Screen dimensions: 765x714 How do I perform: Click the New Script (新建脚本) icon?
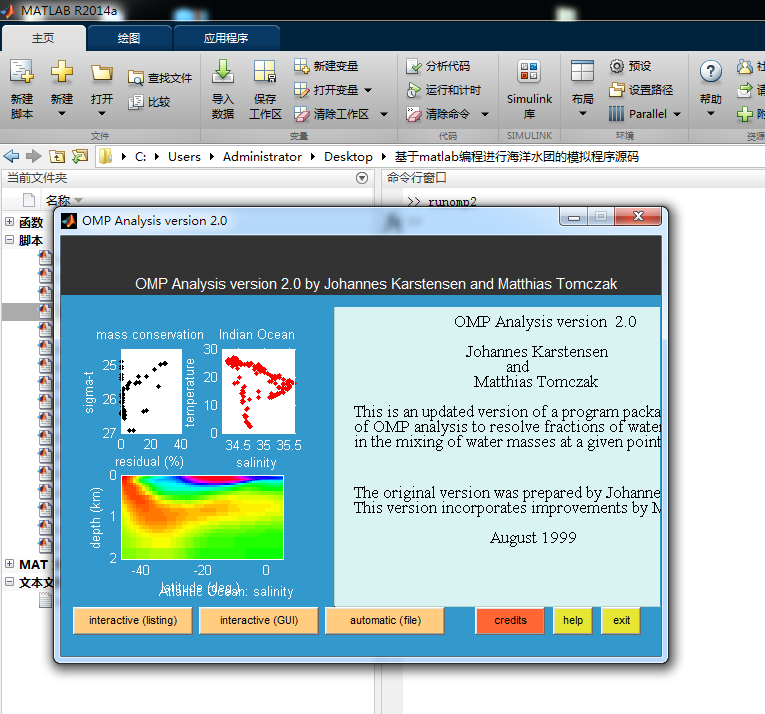point(22,72)
